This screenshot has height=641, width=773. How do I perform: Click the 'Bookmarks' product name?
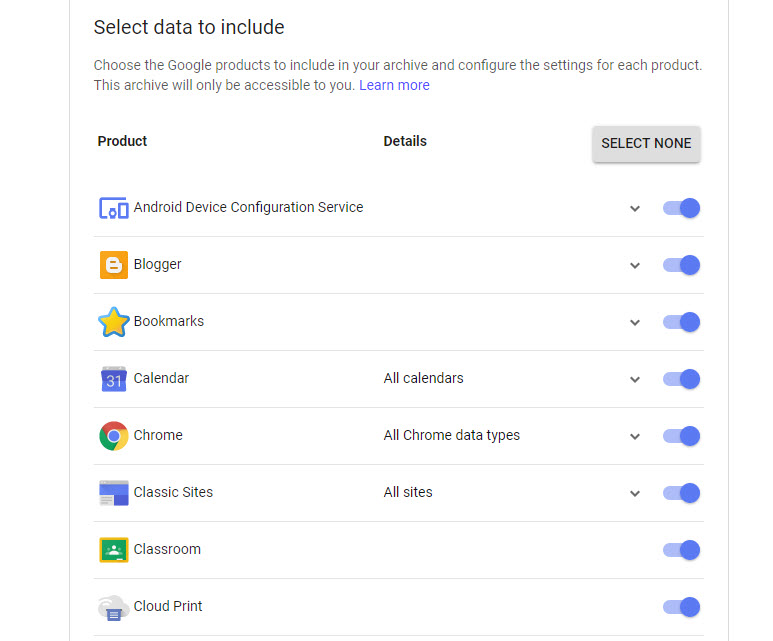click(169, 321)
